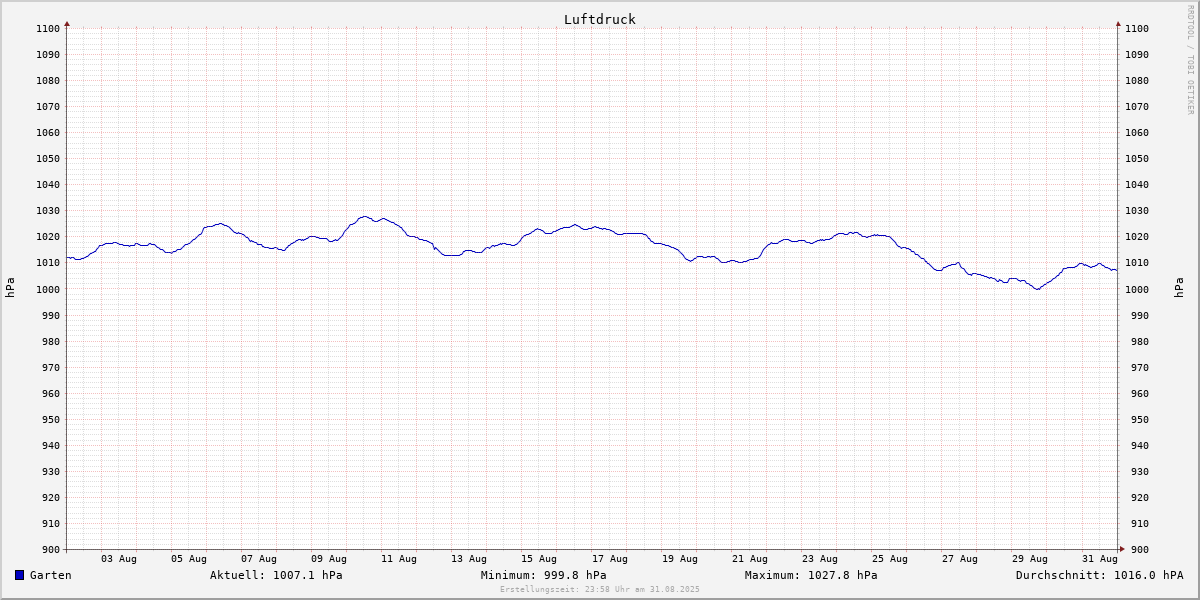Click the 900 label on the left axis
Screen dimensions: 1200x600
coord(49,549)
